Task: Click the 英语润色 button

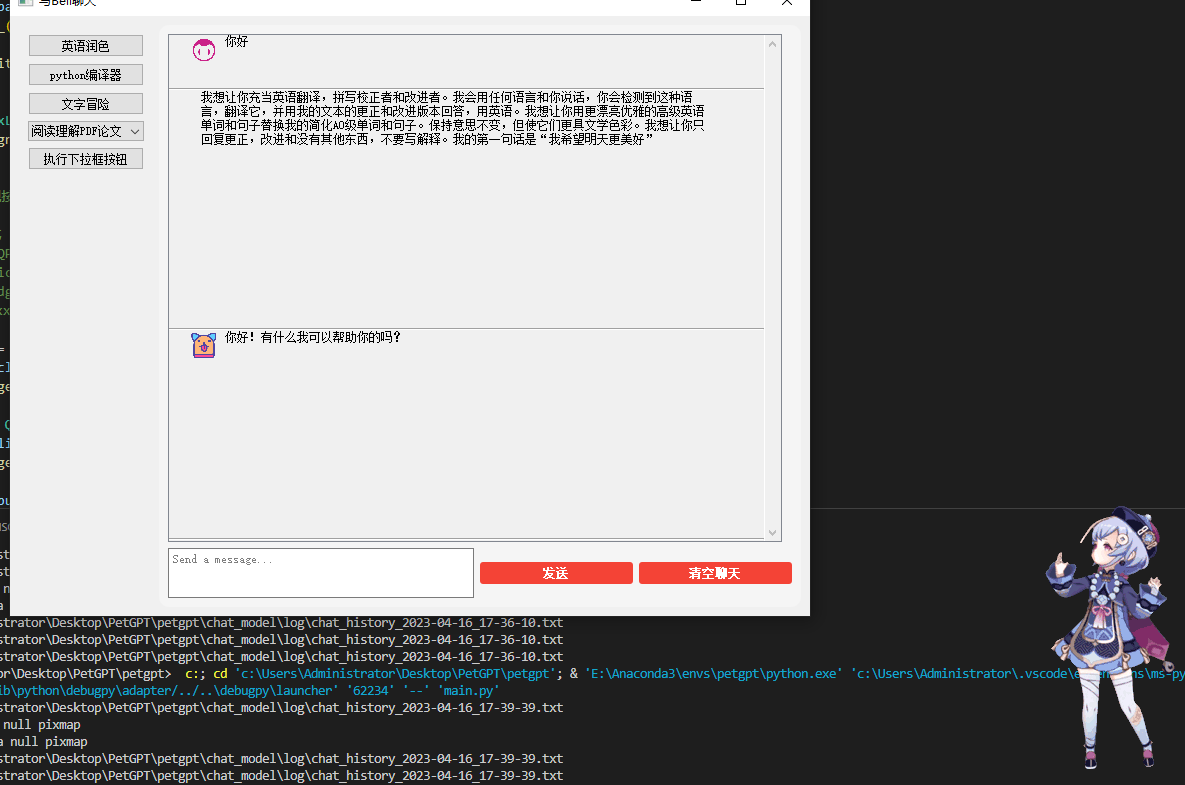Action: pyautogui.click(x=85, y=46)
